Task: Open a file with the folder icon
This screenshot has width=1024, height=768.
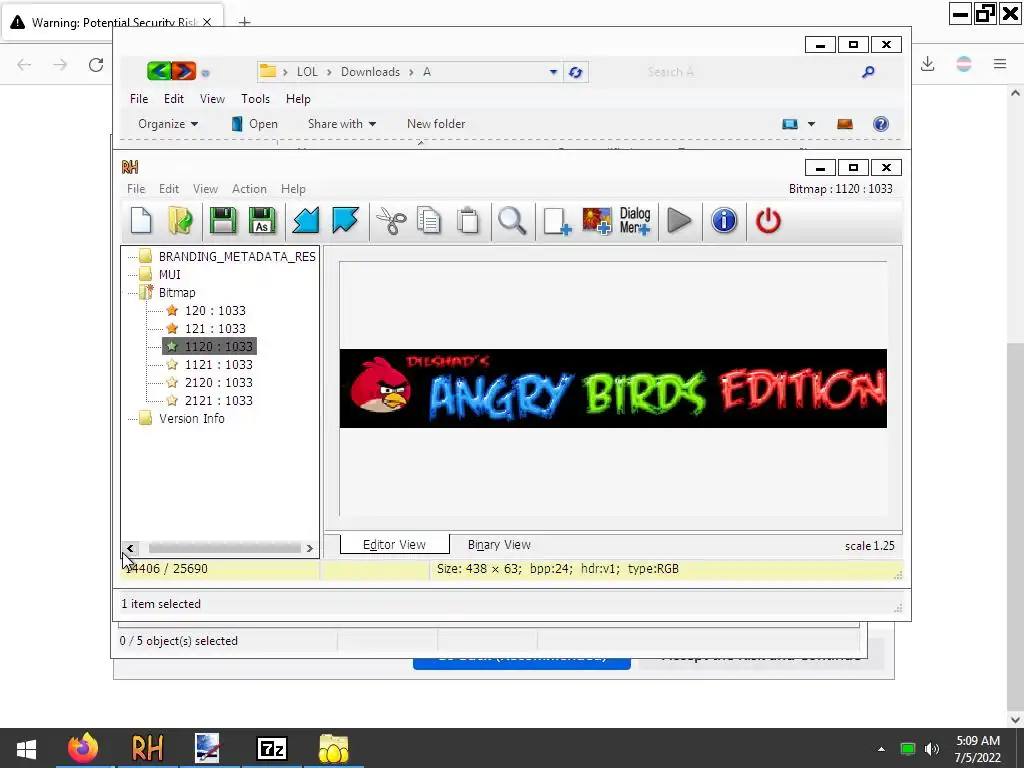Action: pyautogui.click(x=180, y=221)
